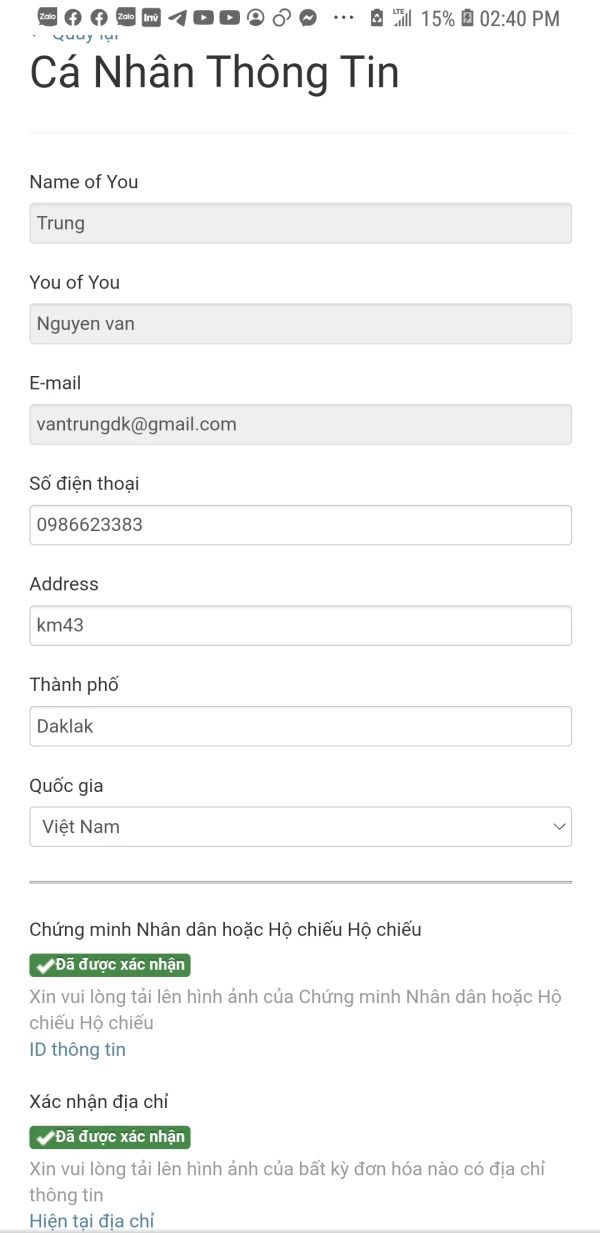Image resolution: width=600 pixels, height=1233 pixels.
Task: Tap the battery status icon
Action: tap(467, 18)
